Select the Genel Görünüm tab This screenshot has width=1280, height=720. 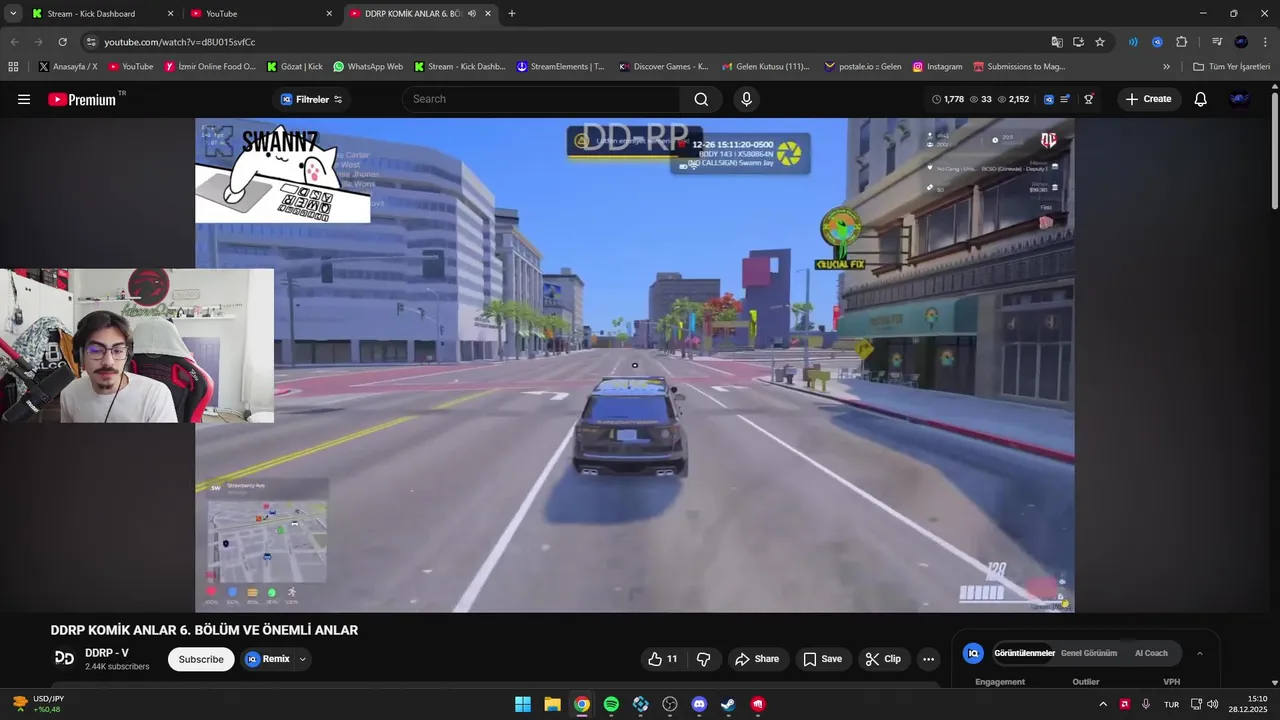[1088, 653]
